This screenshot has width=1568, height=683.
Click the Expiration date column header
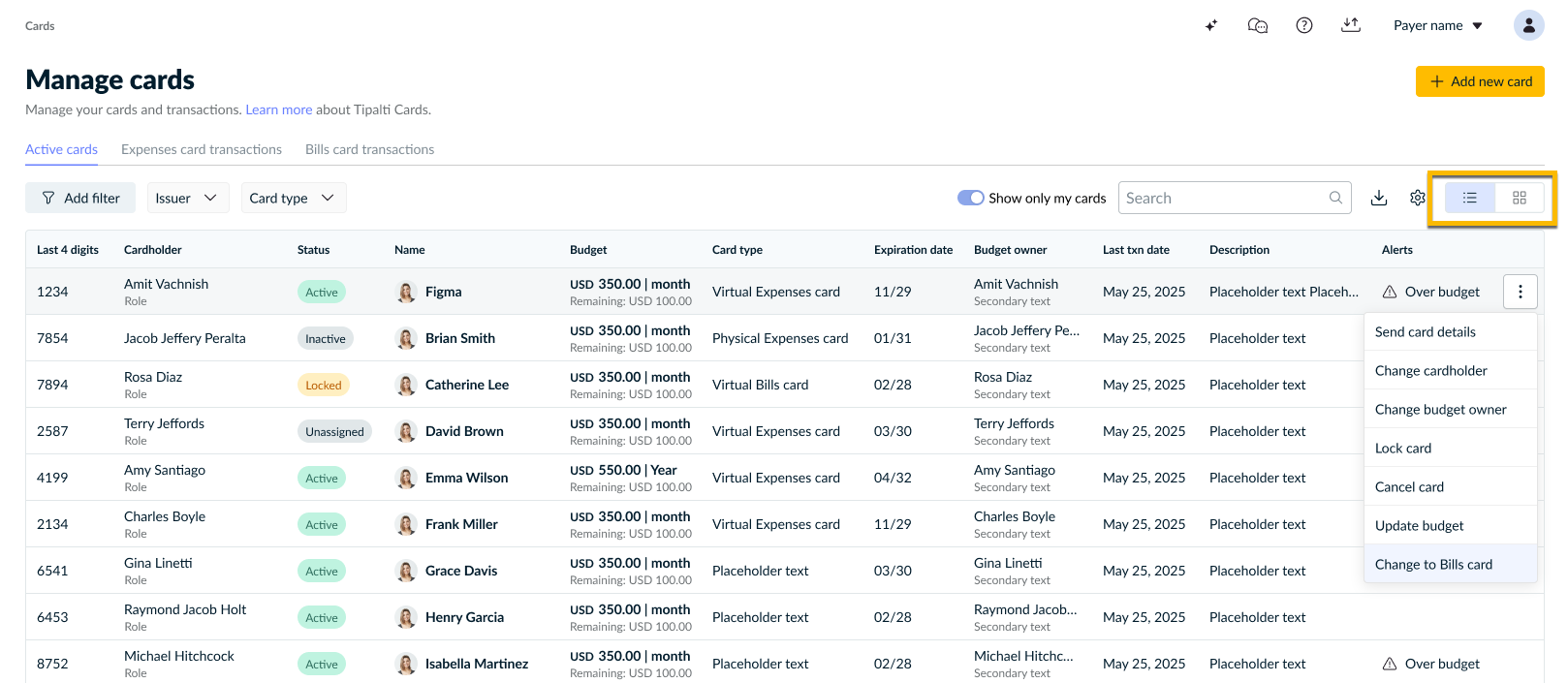pyautogui.click(x=913, y=250)
